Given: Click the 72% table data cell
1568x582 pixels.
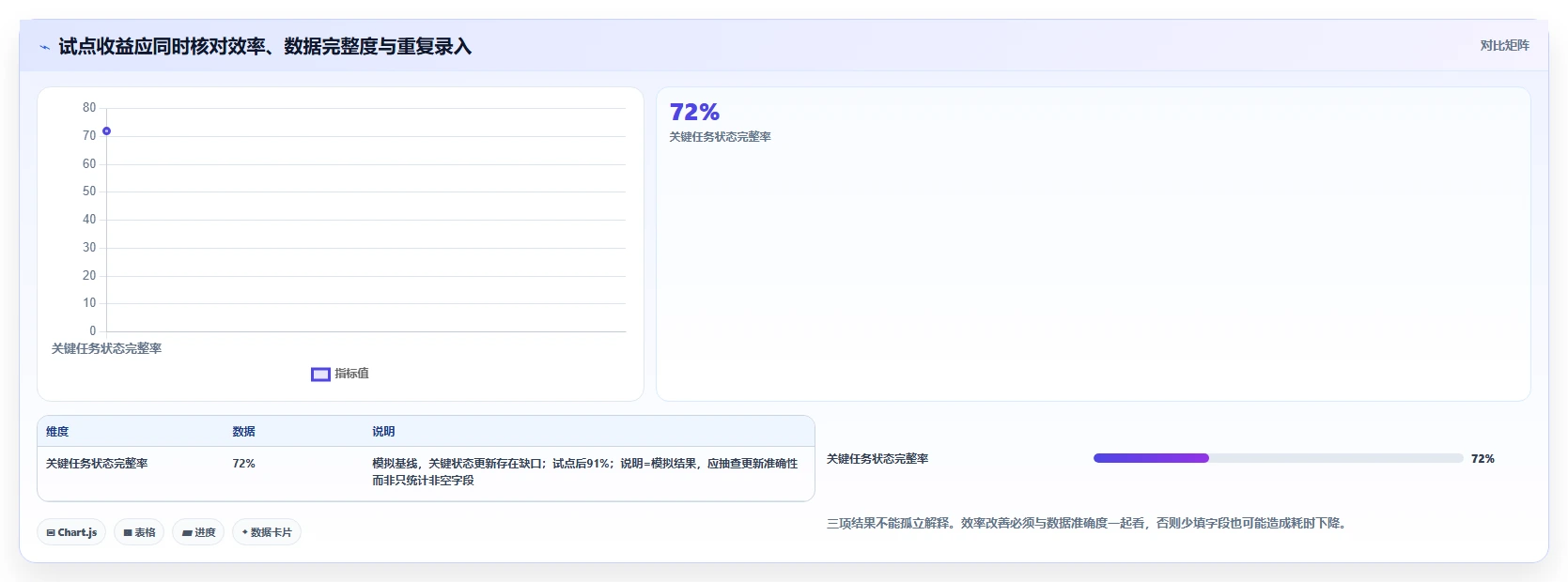Looking at the screenshot, I should click(244, 464).
